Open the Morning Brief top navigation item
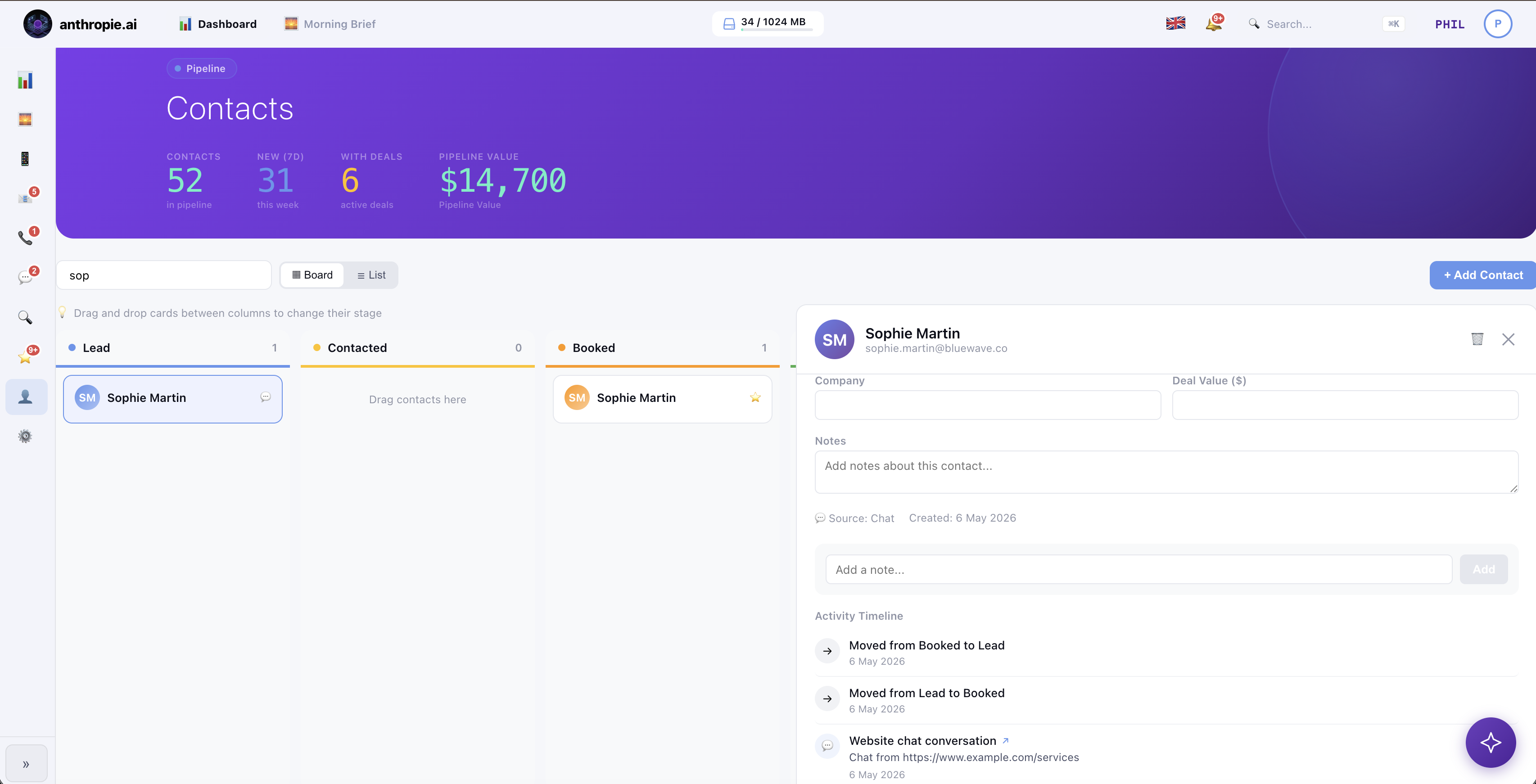The image size is (1536, 784). tap(330, 24)
